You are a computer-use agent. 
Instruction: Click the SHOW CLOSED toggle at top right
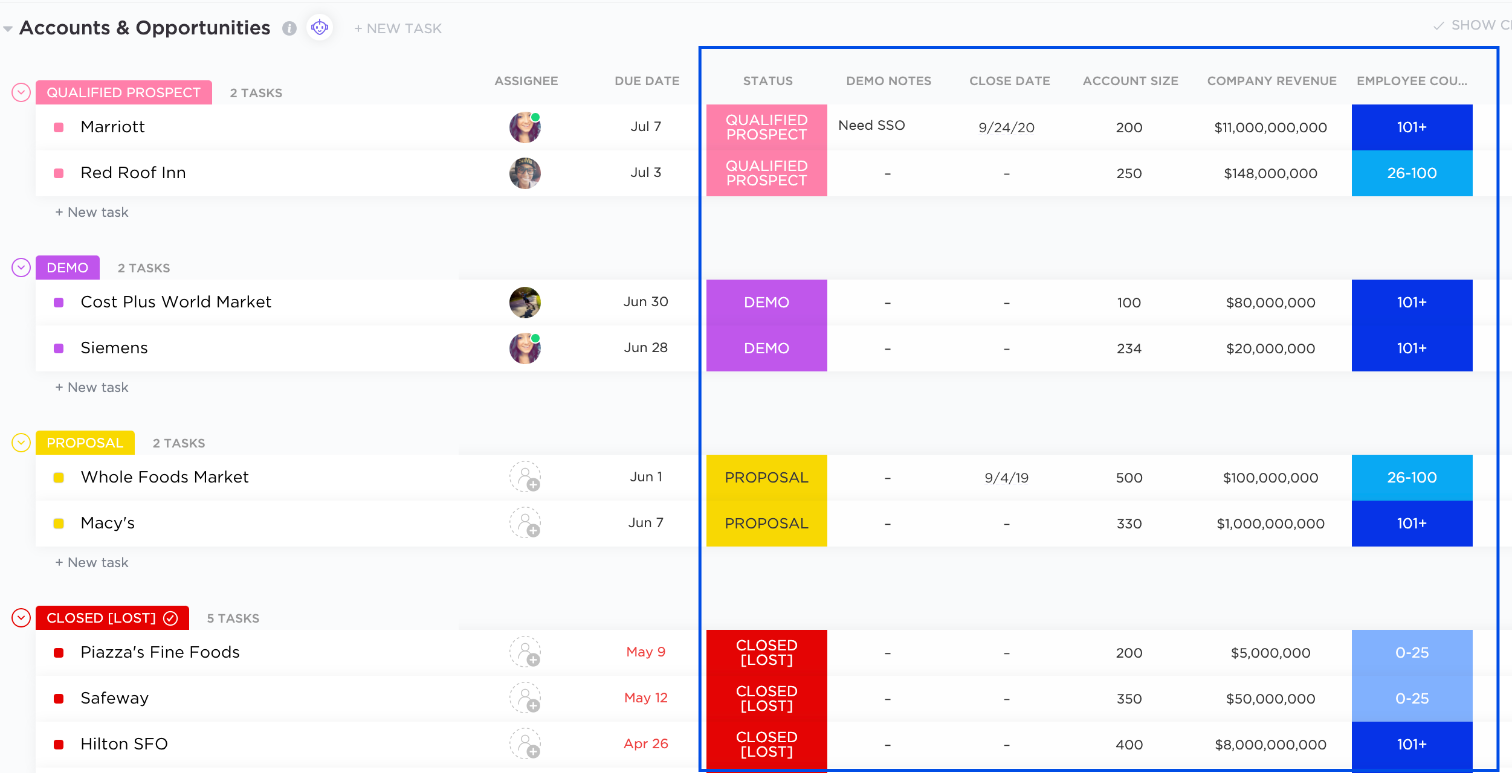pyautogui.click(x=1474, y=25)
